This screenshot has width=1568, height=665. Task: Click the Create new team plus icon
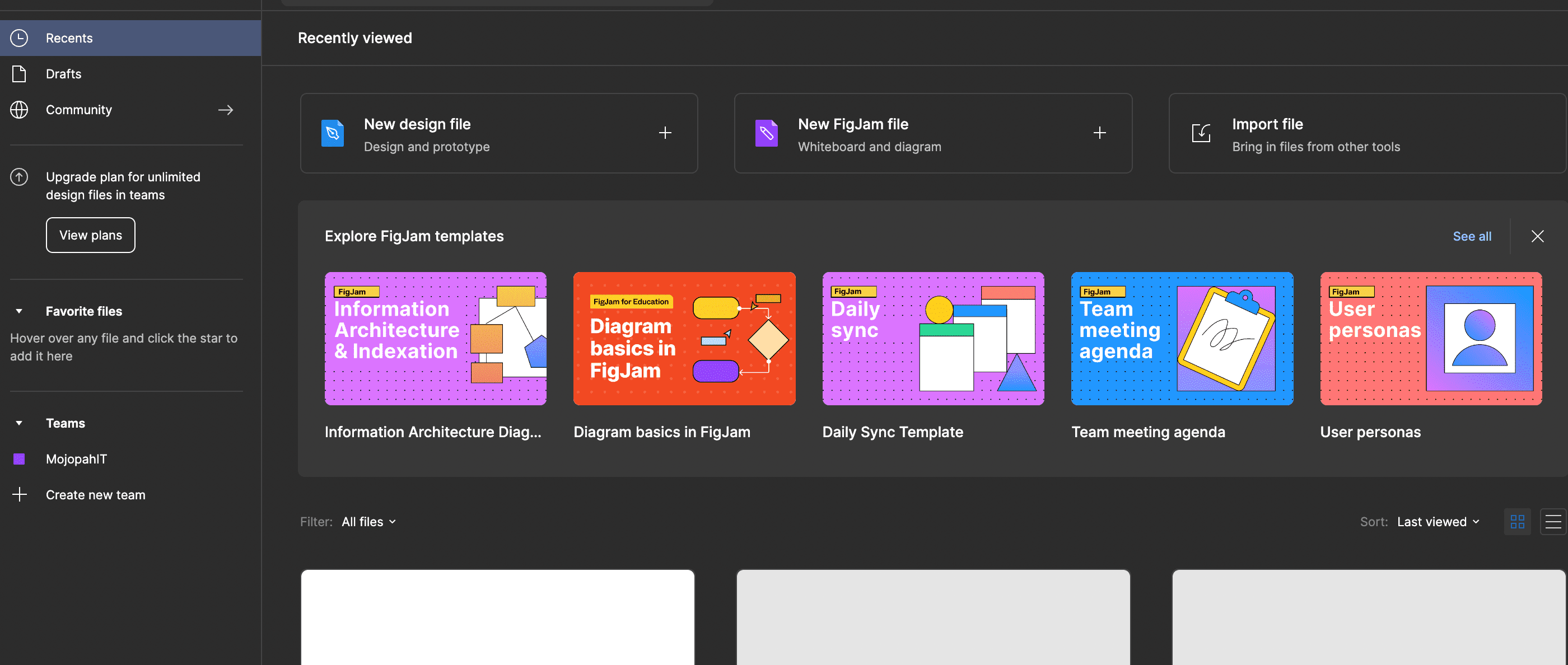(x=19, y=494)
